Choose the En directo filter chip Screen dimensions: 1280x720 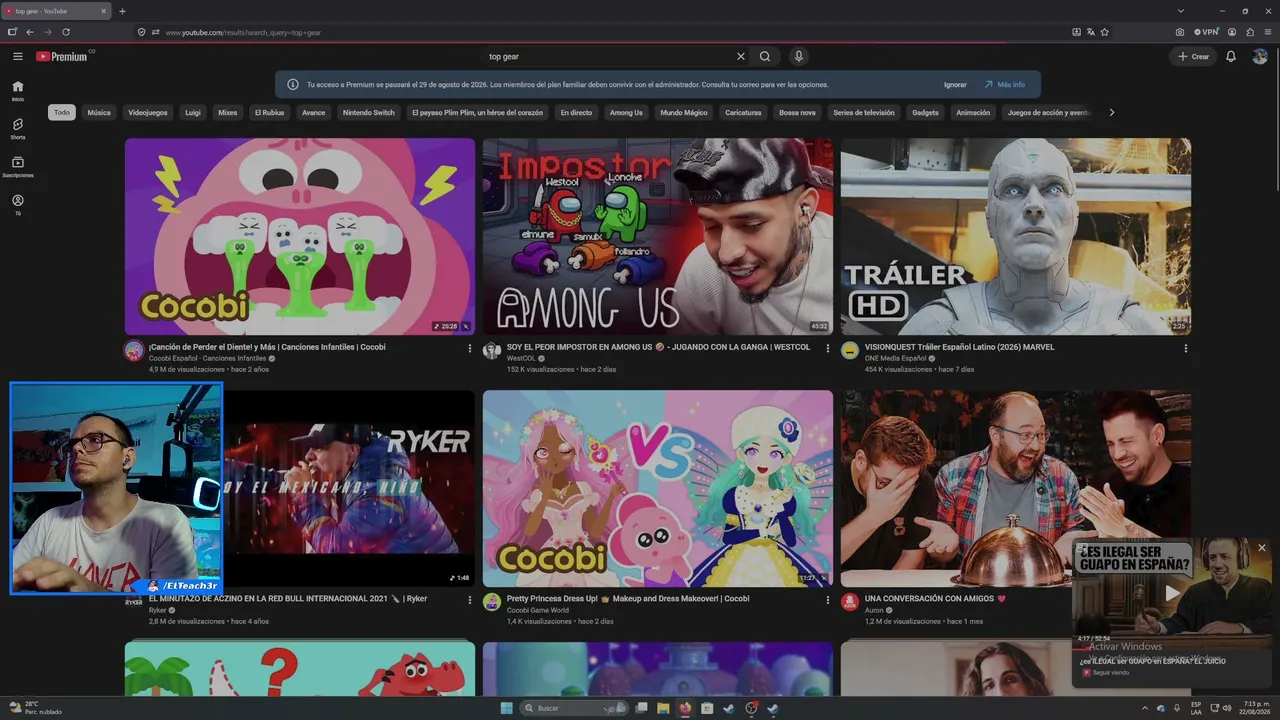point(576,113)
